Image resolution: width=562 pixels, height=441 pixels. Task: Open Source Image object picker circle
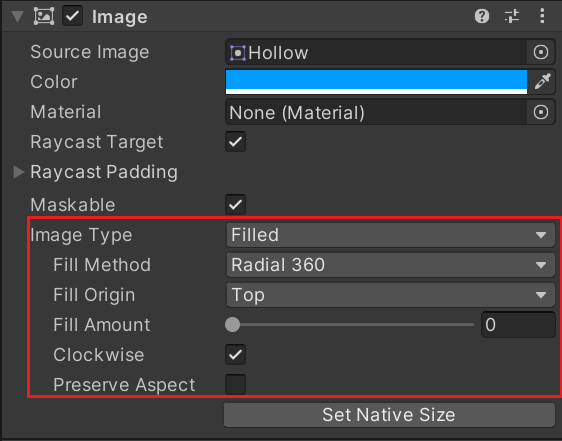(x=541, y=52)
